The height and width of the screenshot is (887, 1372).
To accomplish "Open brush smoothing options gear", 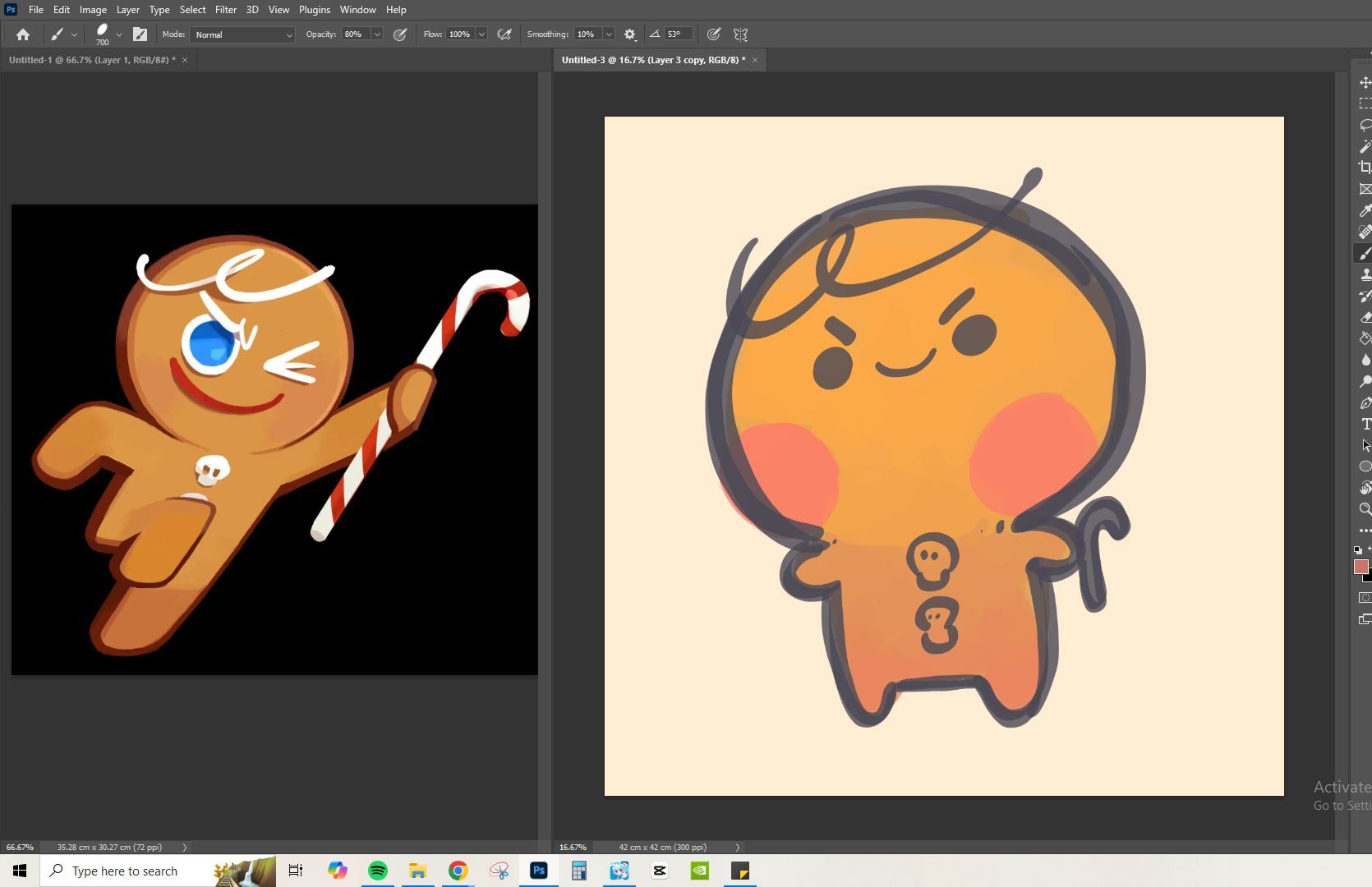I will 630,34.
